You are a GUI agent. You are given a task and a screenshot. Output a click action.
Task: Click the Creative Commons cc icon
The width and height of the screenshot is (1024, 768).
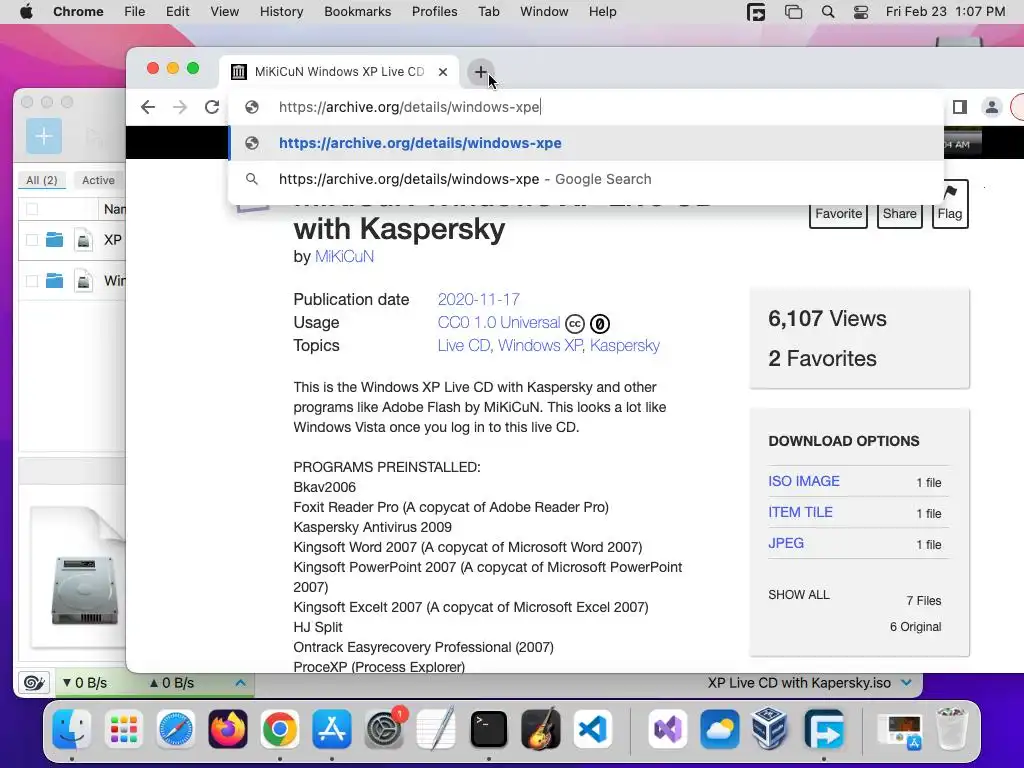pos(575,323)
